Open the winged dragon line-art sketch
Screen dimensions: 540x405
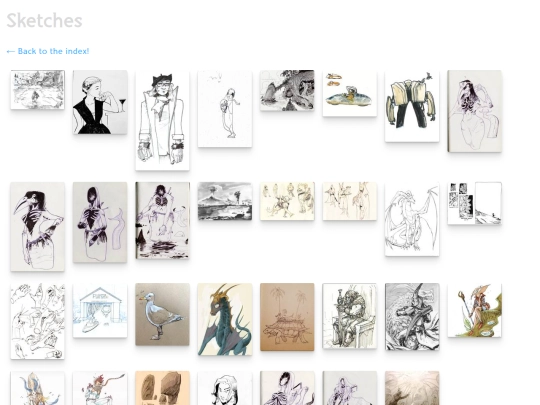(412, 219)
